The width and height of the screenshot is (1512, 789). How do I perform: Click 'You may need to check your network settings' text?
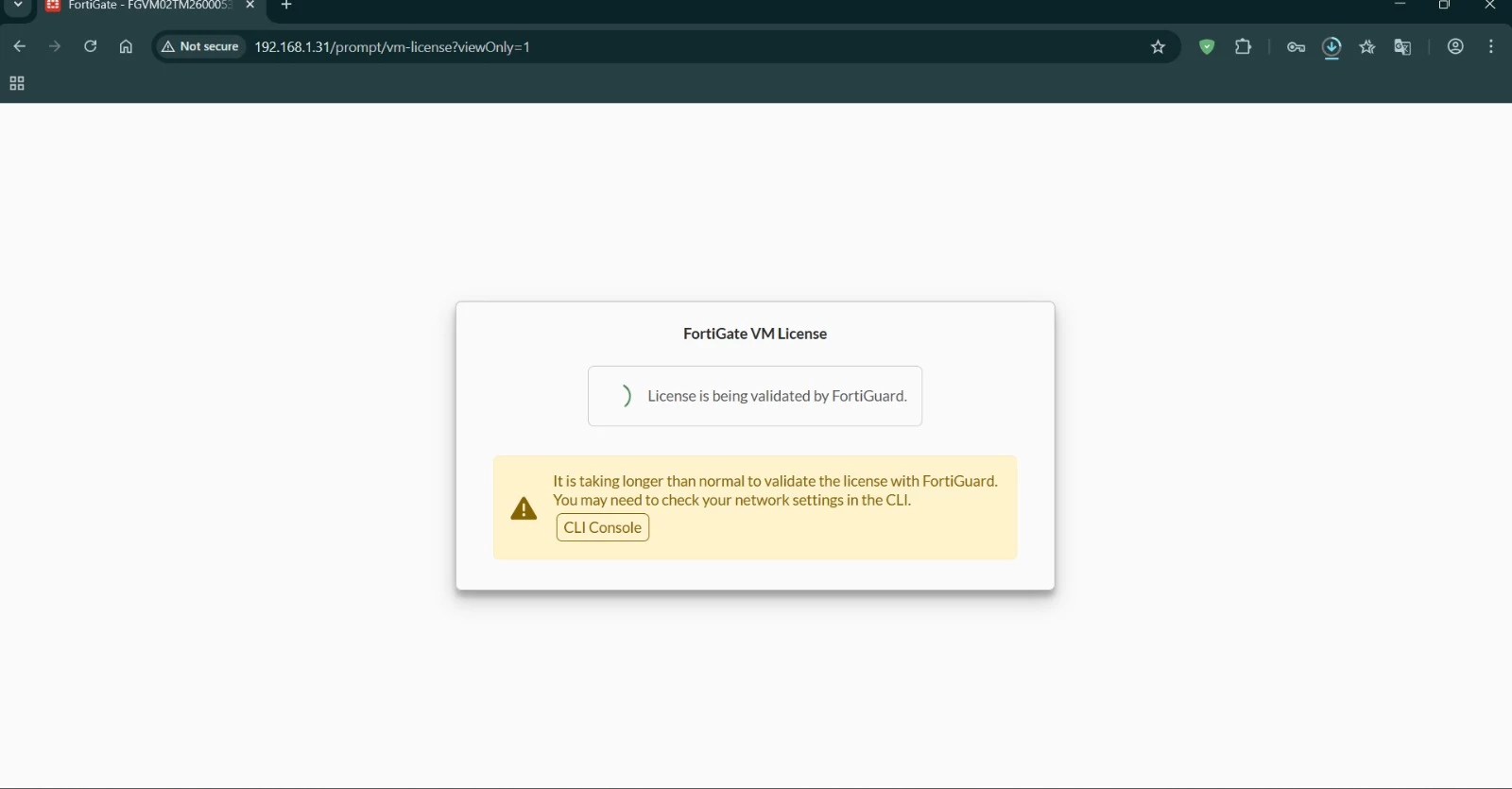pyautogui.click(x=731, y=500)
